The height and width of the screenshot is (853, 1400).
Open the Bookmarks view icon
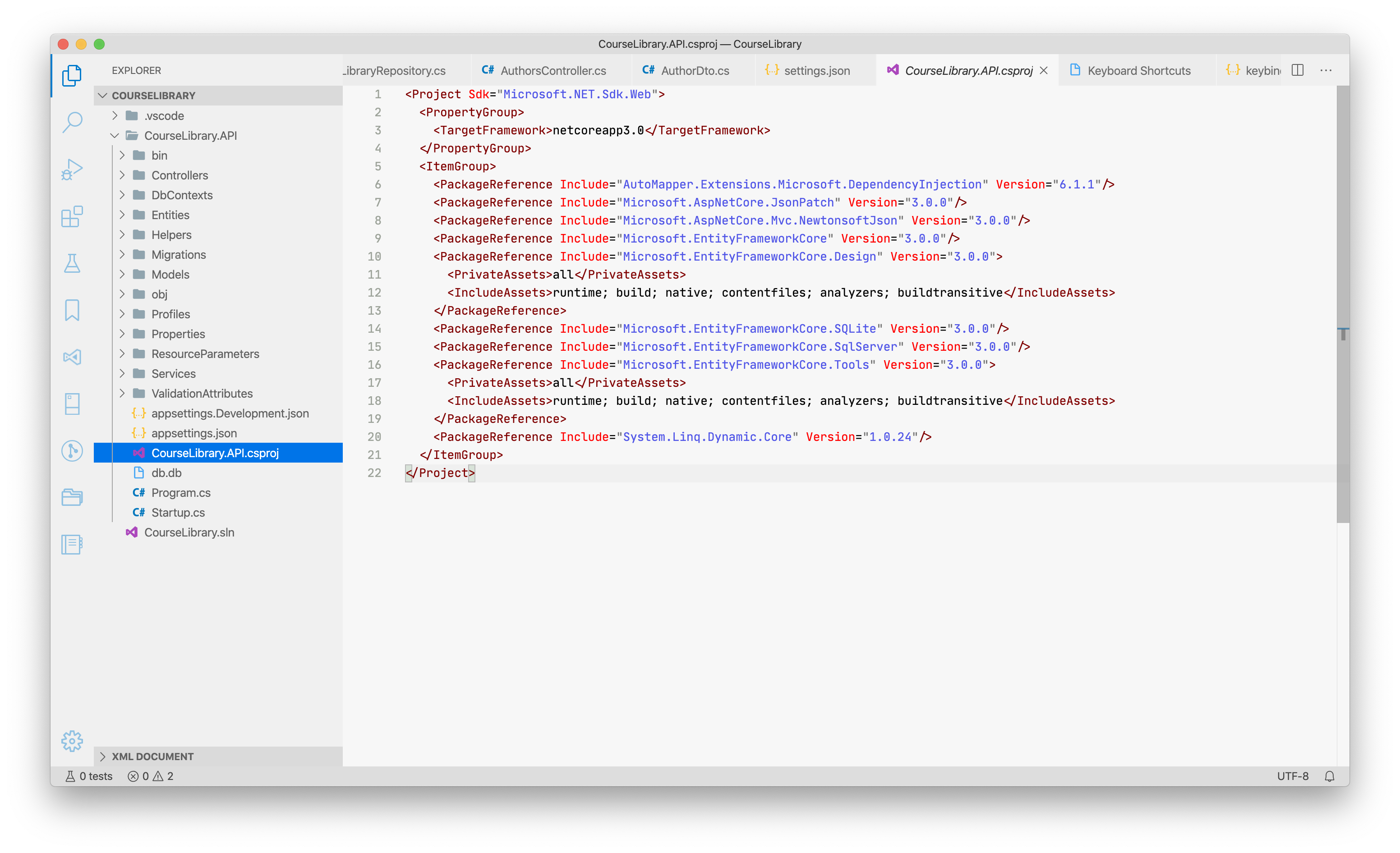point(72,310)
